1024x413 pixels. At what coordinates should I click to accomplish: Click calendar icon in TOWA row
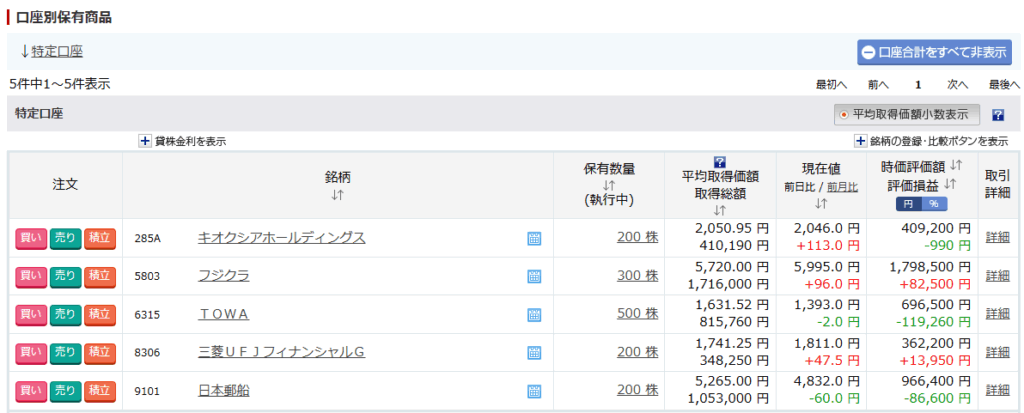[x=534, y=315]
